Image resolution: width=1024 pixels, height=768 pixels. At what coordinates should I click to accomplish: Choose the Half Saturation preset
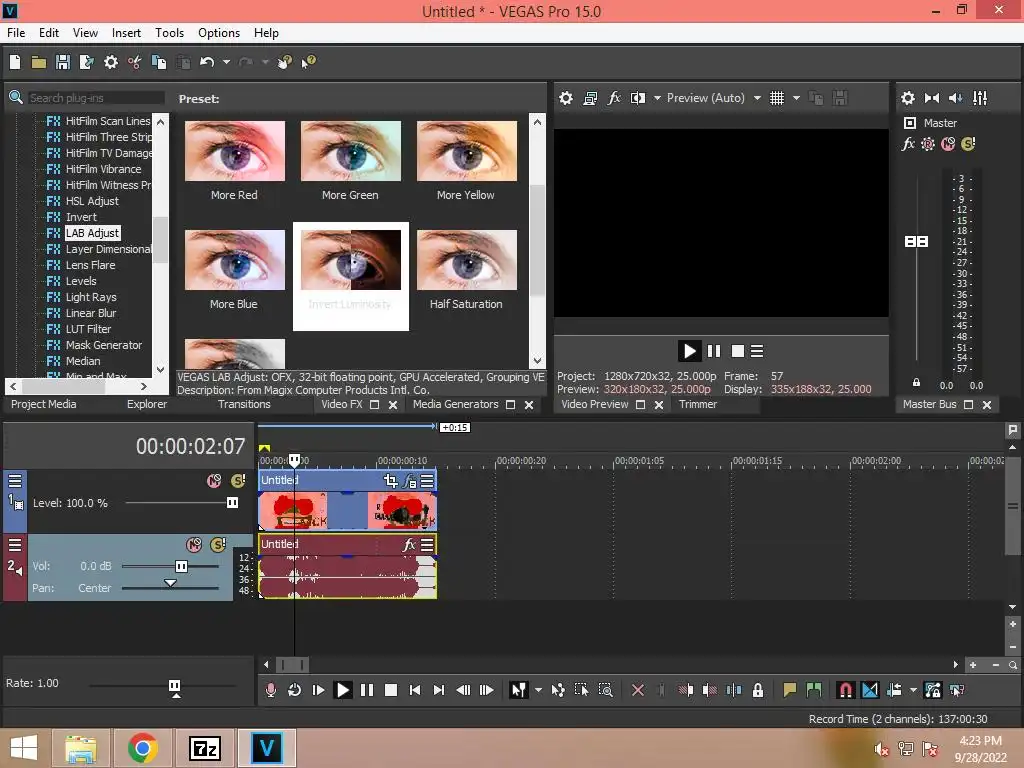point(466,260)
